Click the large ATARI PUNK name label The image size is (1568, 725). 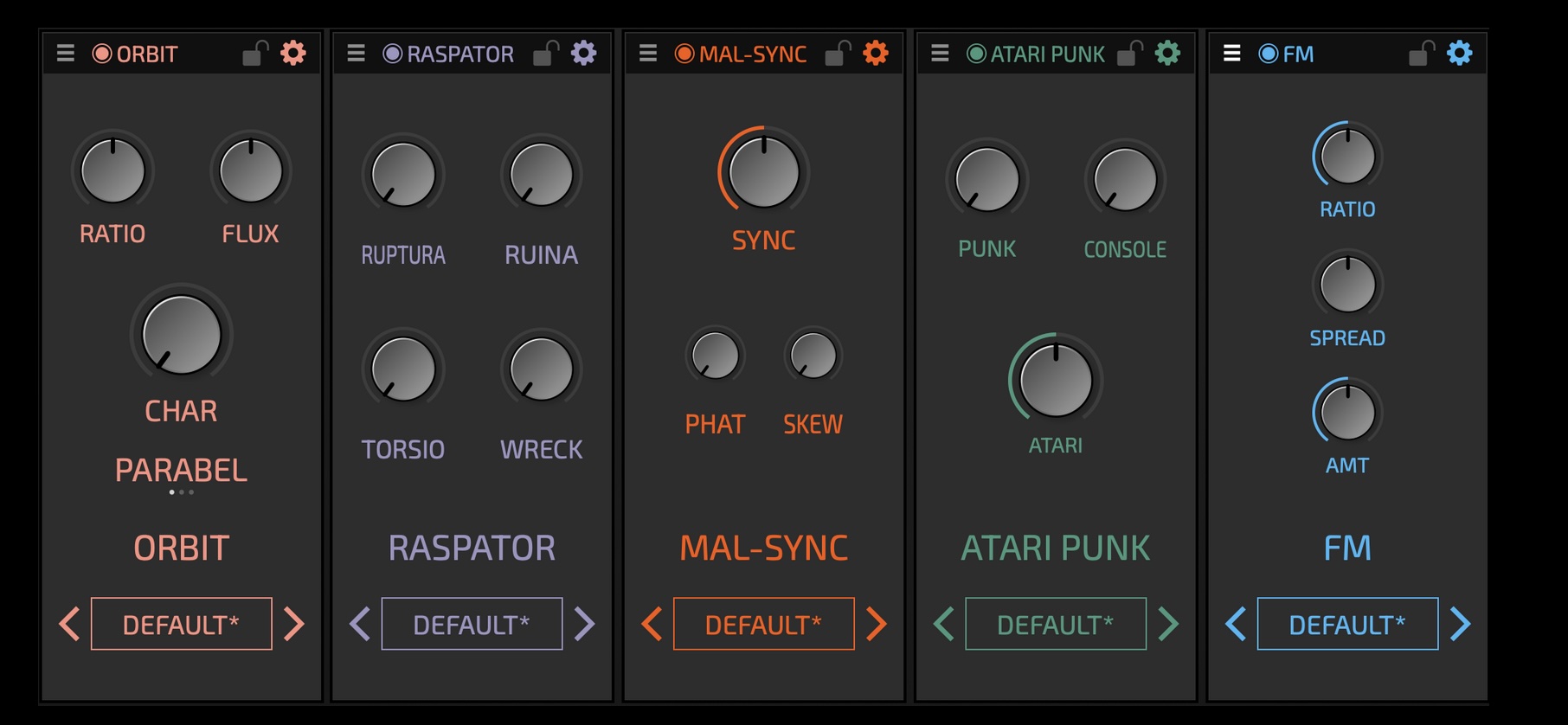pos(1056,548)
